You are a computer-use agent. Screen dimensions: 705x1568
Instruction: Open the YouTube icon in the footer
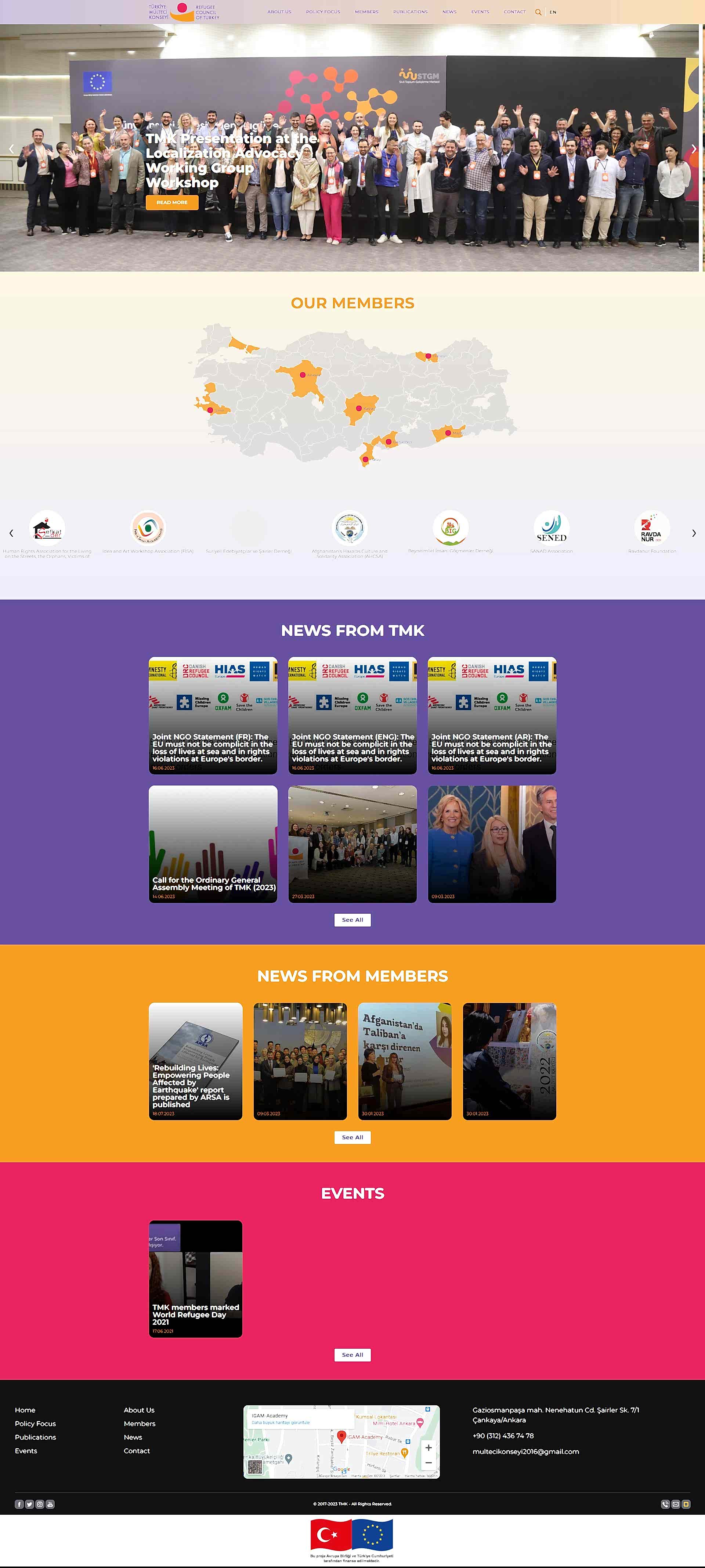pos(50,1504)
